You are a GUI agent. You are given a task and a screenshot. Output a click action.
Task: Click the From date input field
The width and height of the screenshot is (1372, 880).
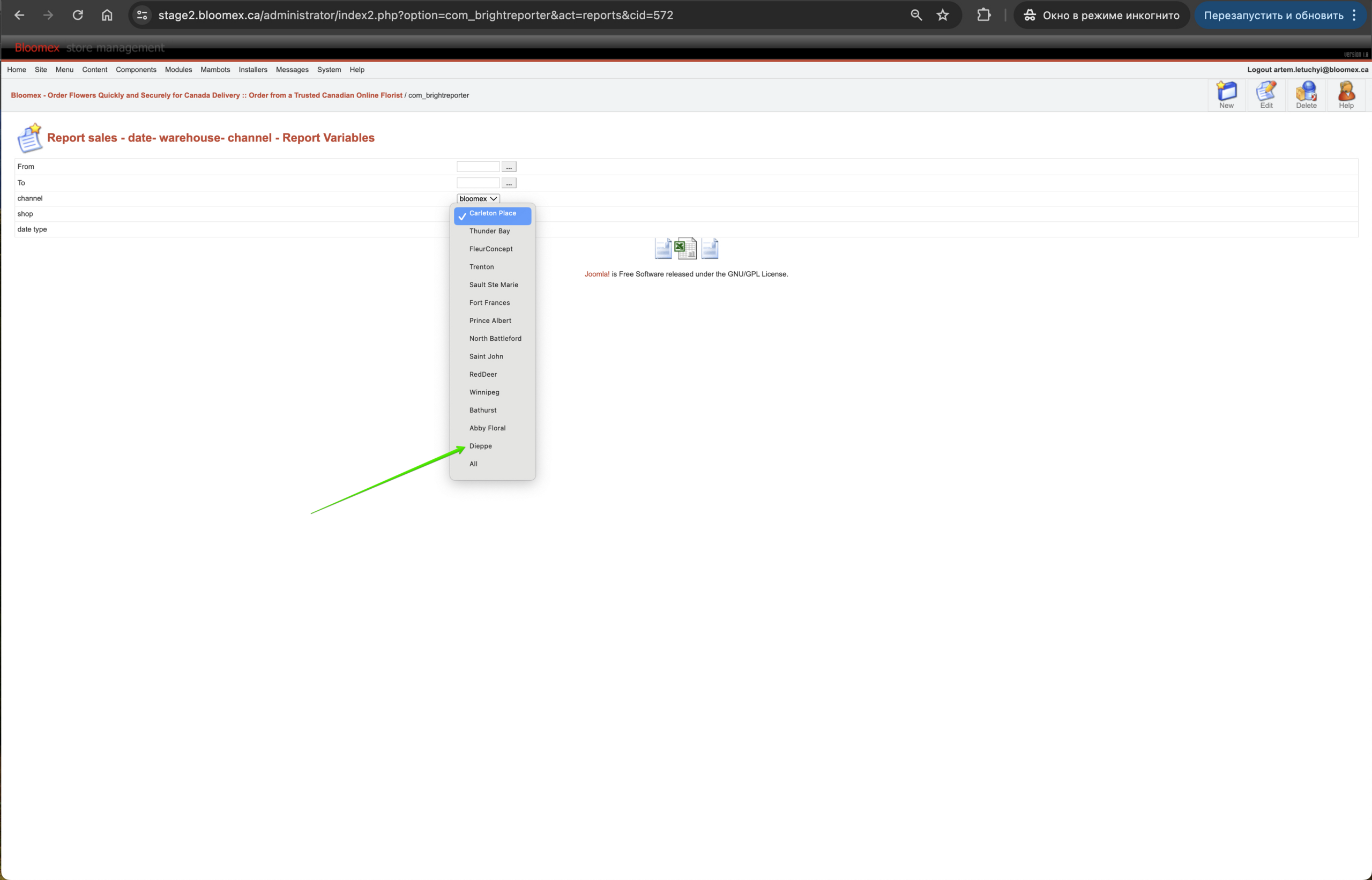[478, 167]
